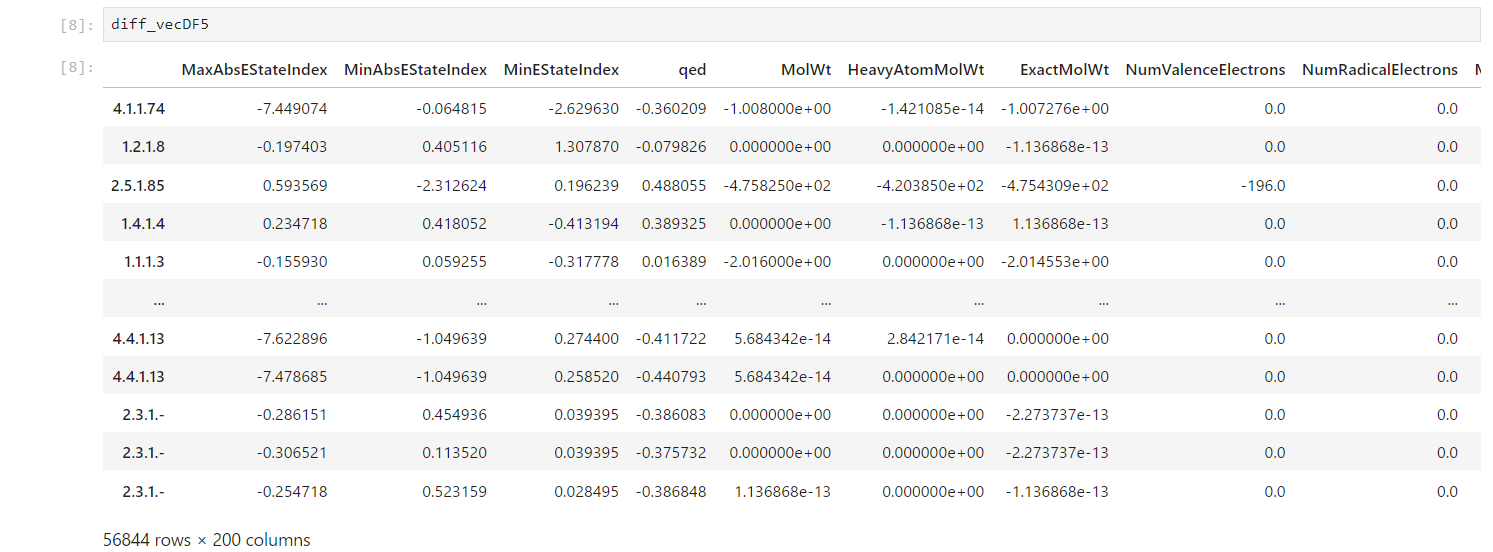Select the MaxAbsEStateIndex column header
Viewport: 1493px width, 552px height.
[254, 70]
